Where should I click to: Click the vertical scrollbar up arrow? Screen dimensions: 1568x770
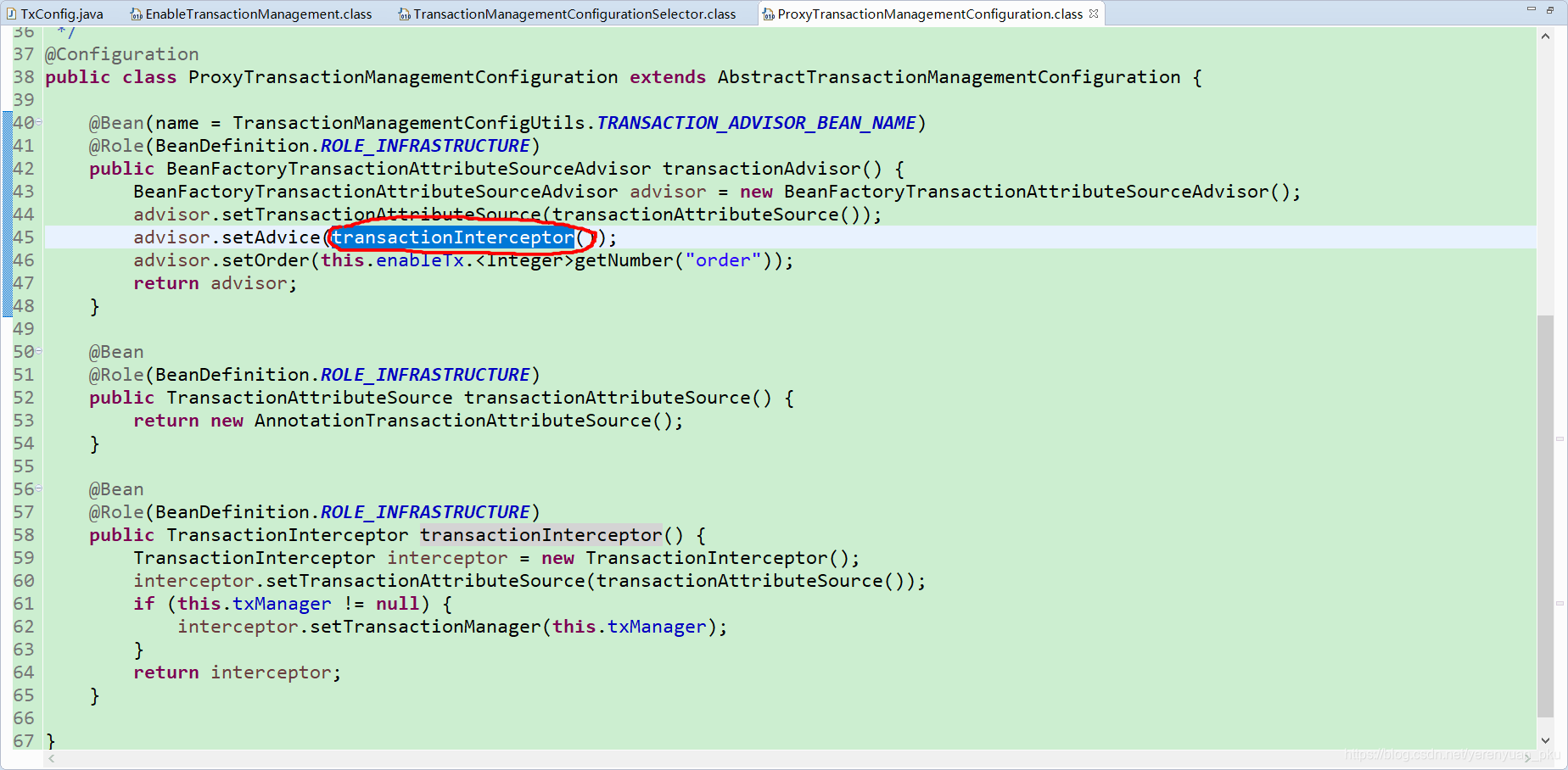click(x=1545, y=36)
